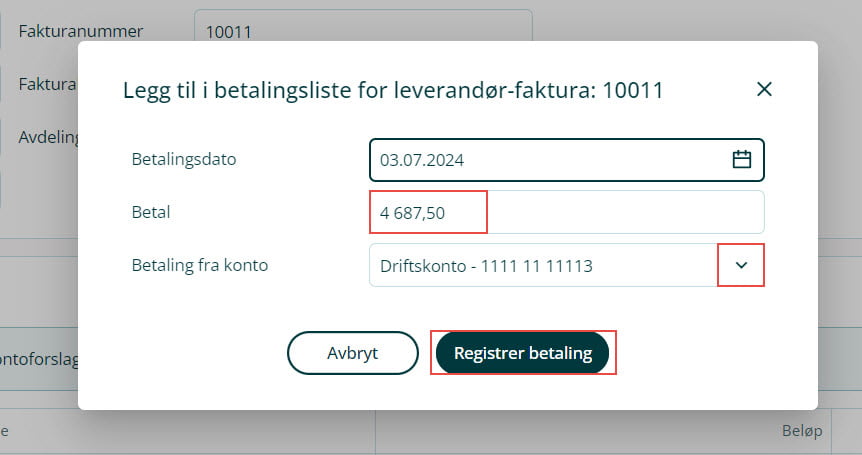
Task: Focus the Betalingsdato date 03.07.2024
Action: point(422,159)
